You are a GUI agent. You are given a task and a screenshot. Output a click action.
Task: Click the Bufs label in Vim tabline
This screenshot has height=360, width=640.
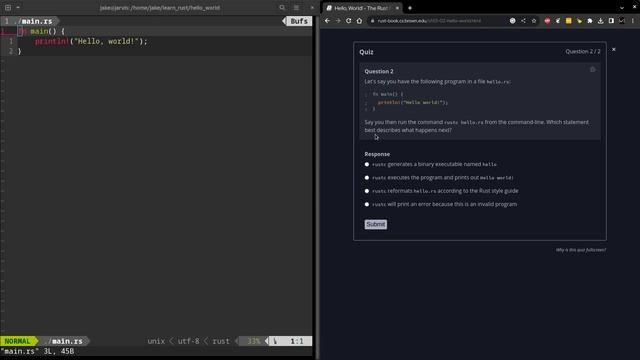point(299,21)
